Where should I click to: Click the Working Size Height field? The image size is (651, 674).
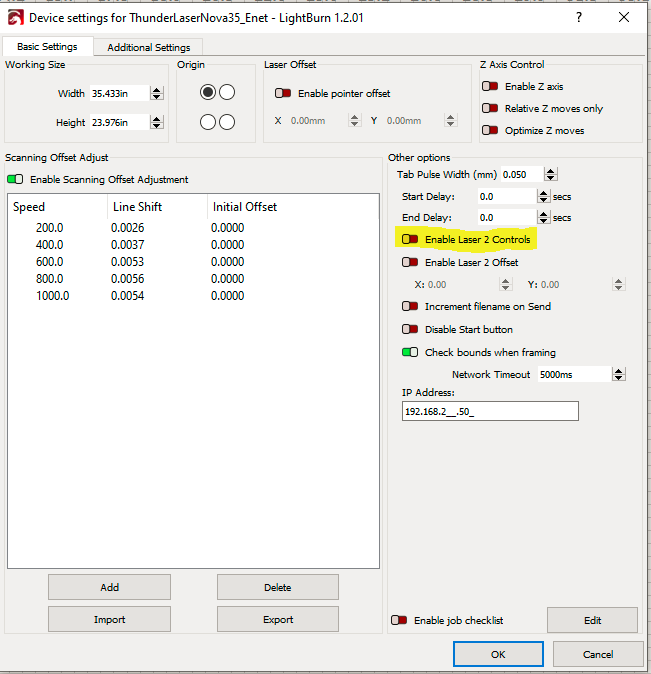point(120,123)
